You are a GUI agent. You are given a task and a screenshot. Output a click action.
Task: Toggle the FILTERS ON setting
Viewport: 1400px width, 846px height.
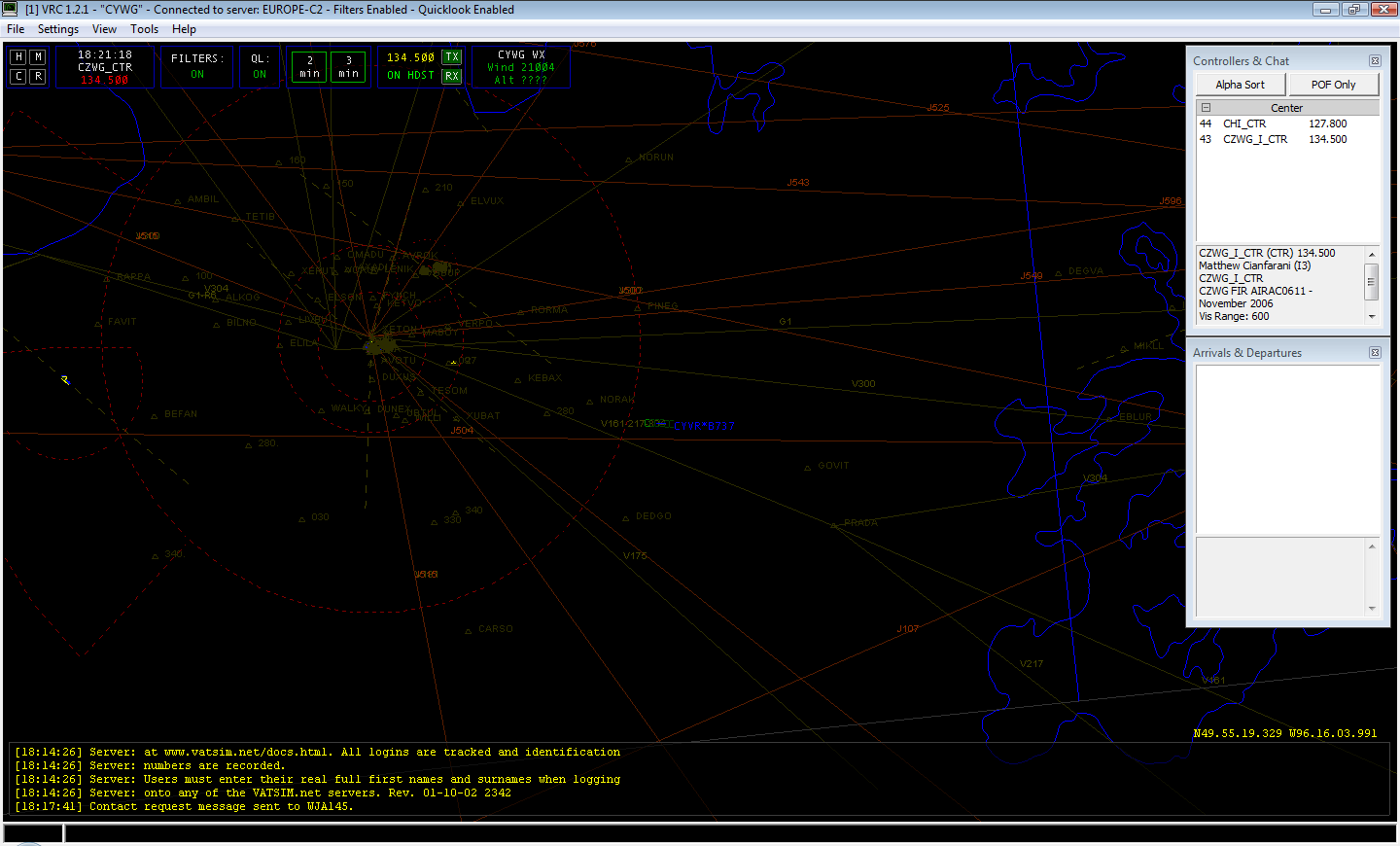(x=197, y=66)
